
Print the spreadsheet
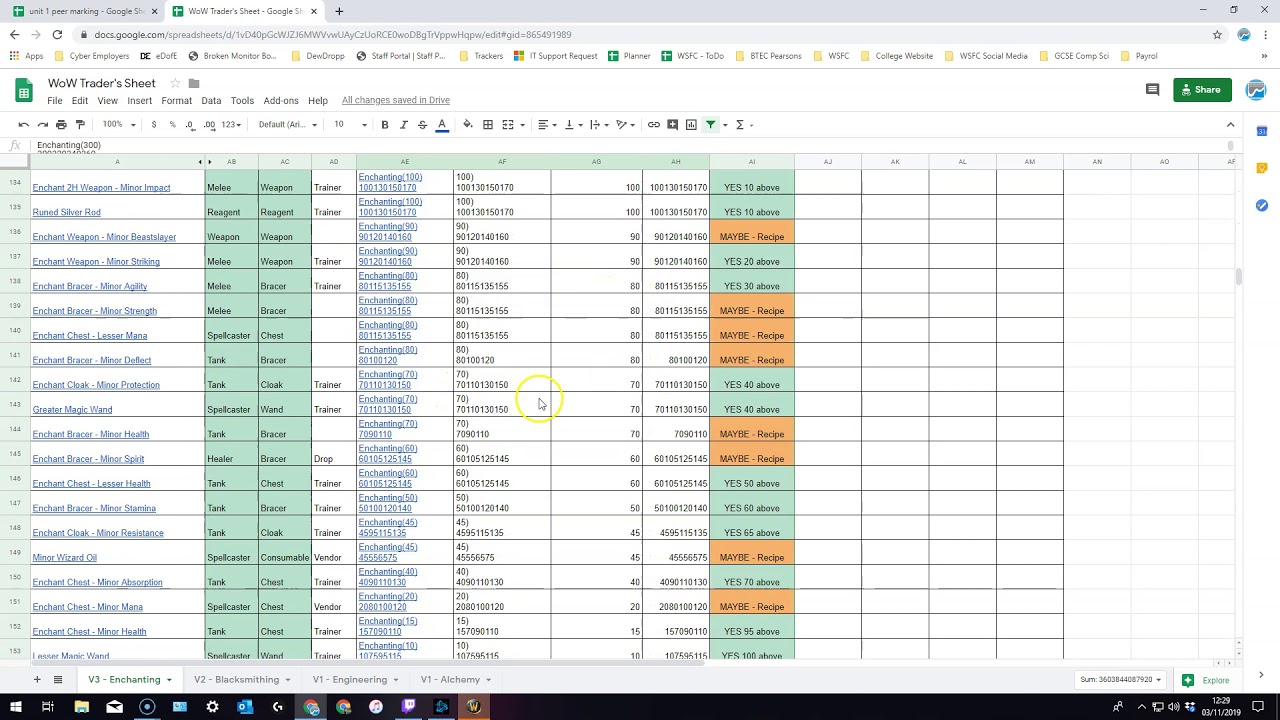click(61, 125)
